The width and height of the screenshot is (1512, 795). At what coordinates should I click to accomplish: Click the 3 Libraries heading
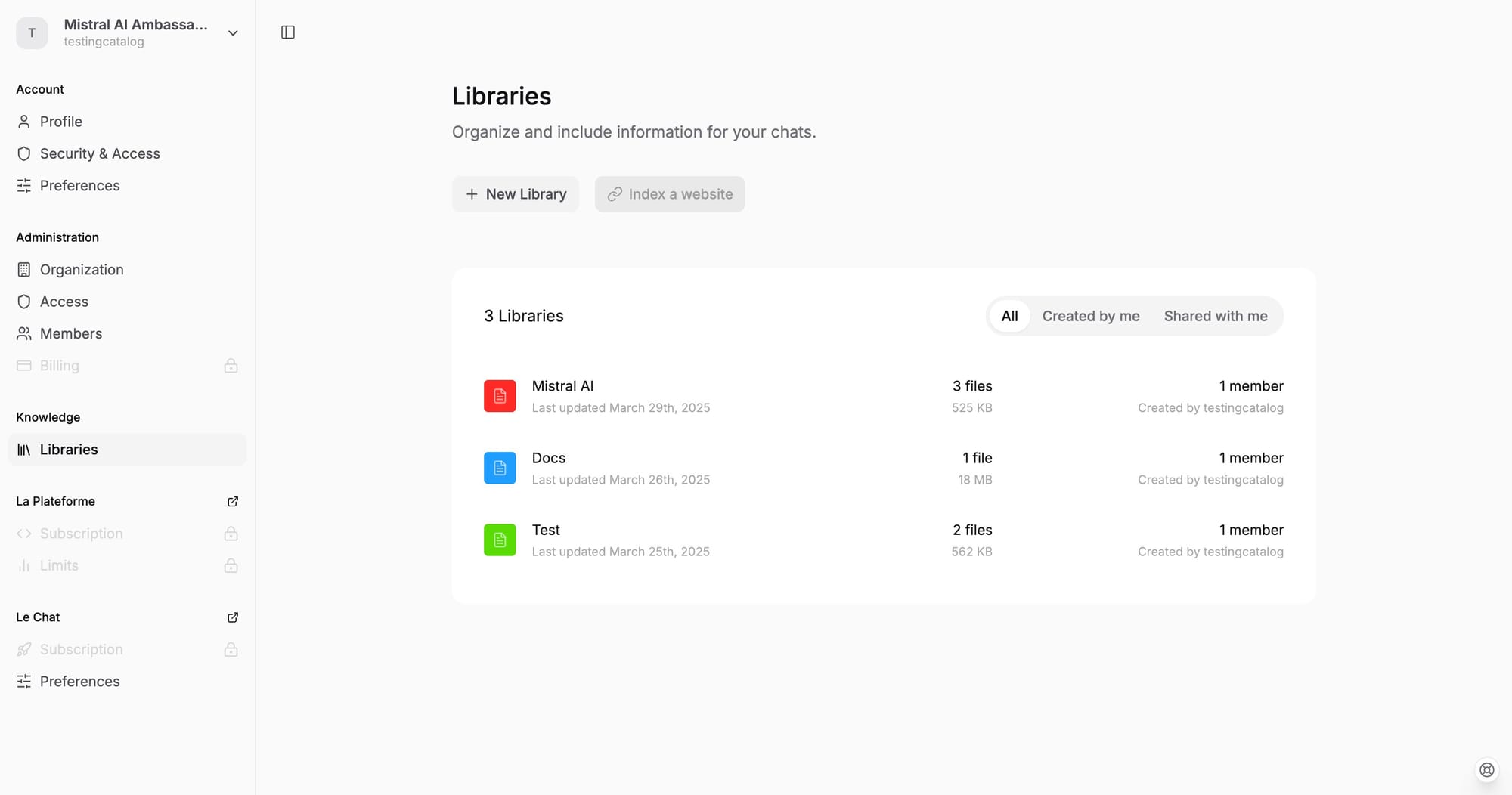pyautogui.click(x=524, y=316)
